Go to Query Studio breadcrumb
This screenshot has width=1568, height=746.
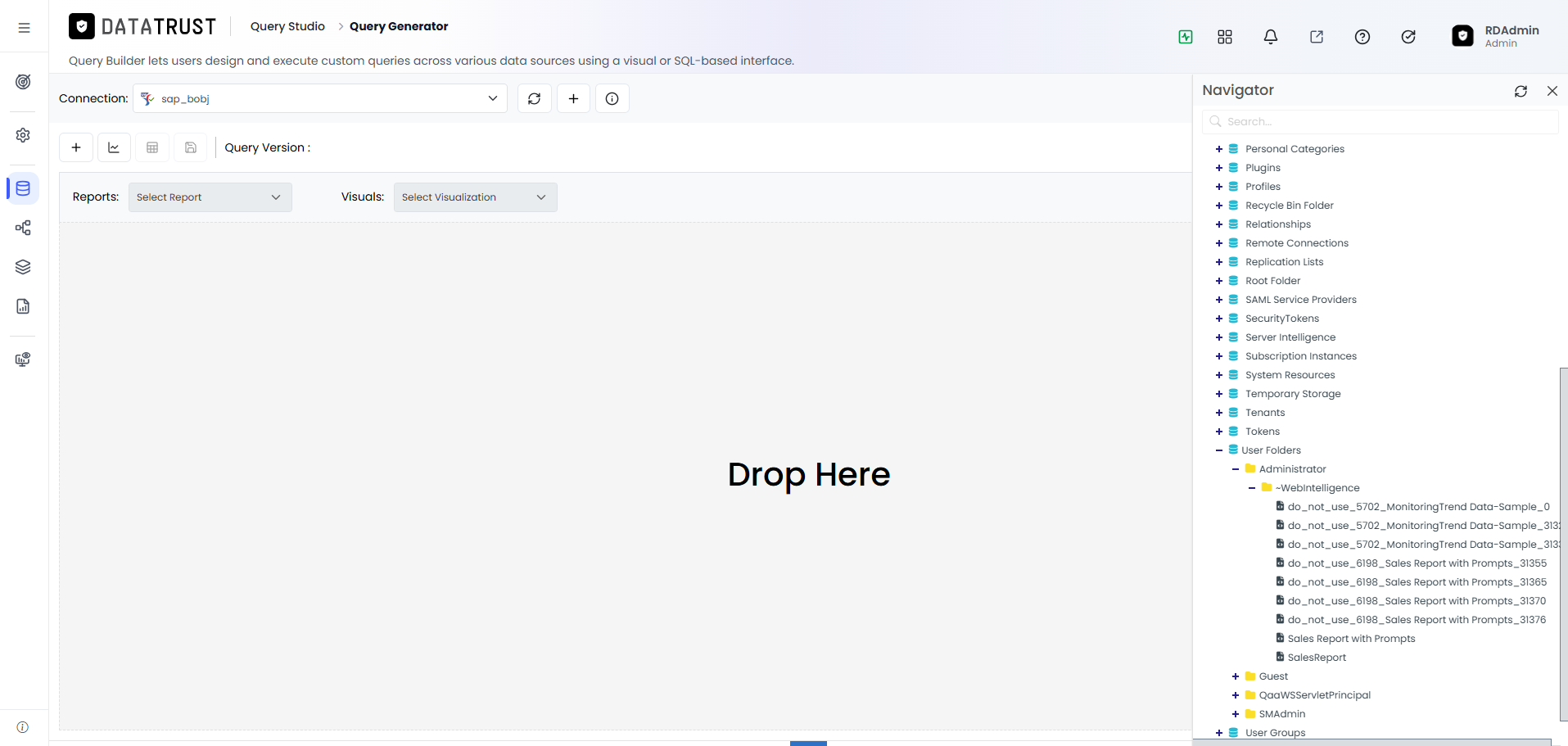(x=287, y=26)
